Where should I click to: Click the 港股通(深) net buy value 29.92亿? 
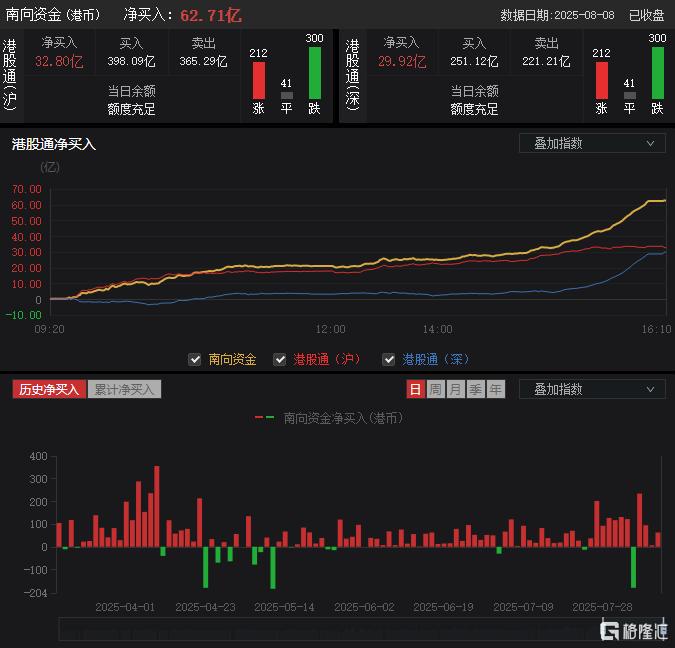[x=402, y=62]
